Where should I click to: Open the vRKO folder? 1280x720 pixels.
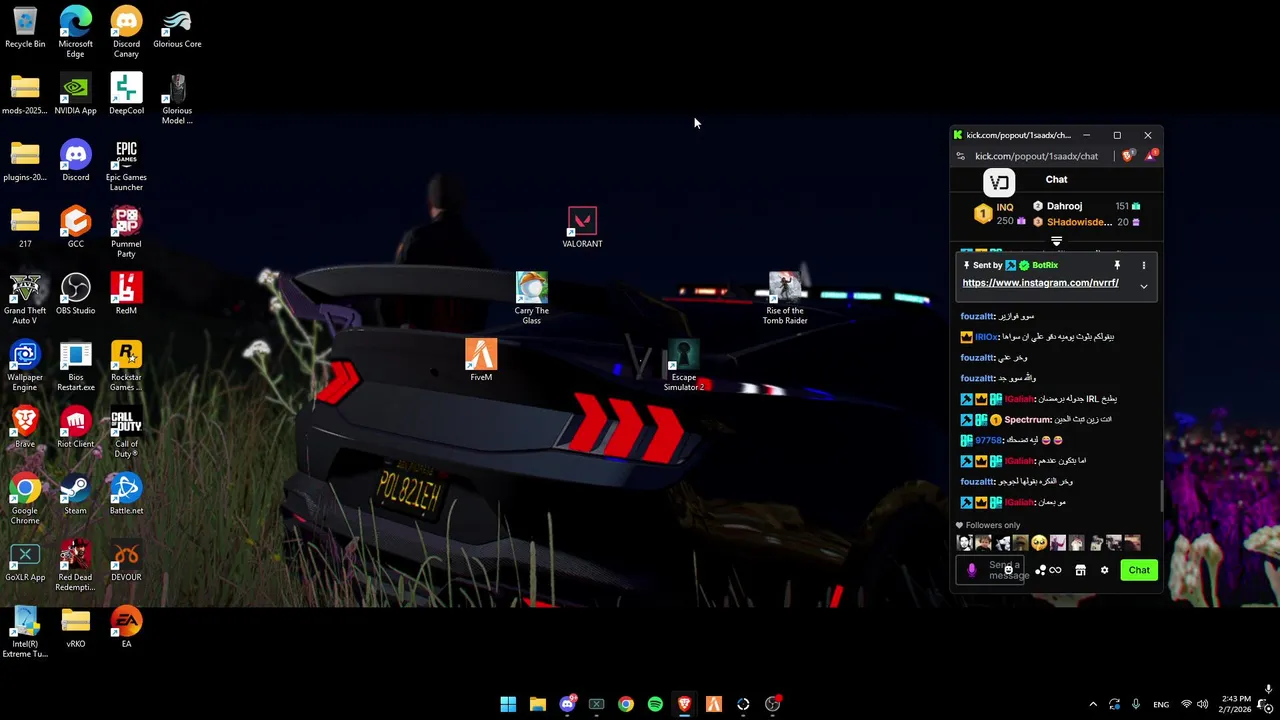[75, 627]
